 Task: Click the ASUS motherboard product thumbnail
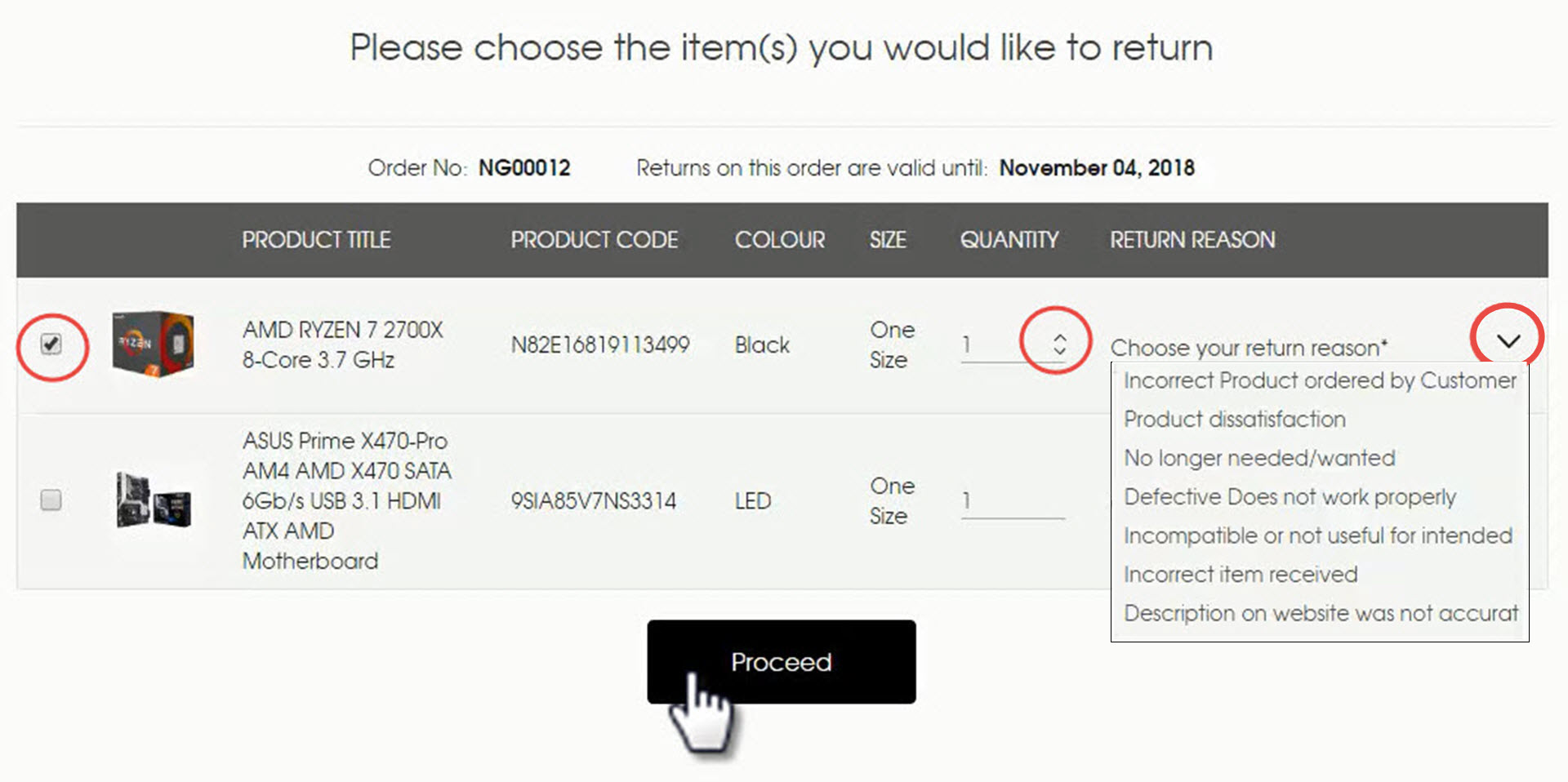[x=153, y=500]
